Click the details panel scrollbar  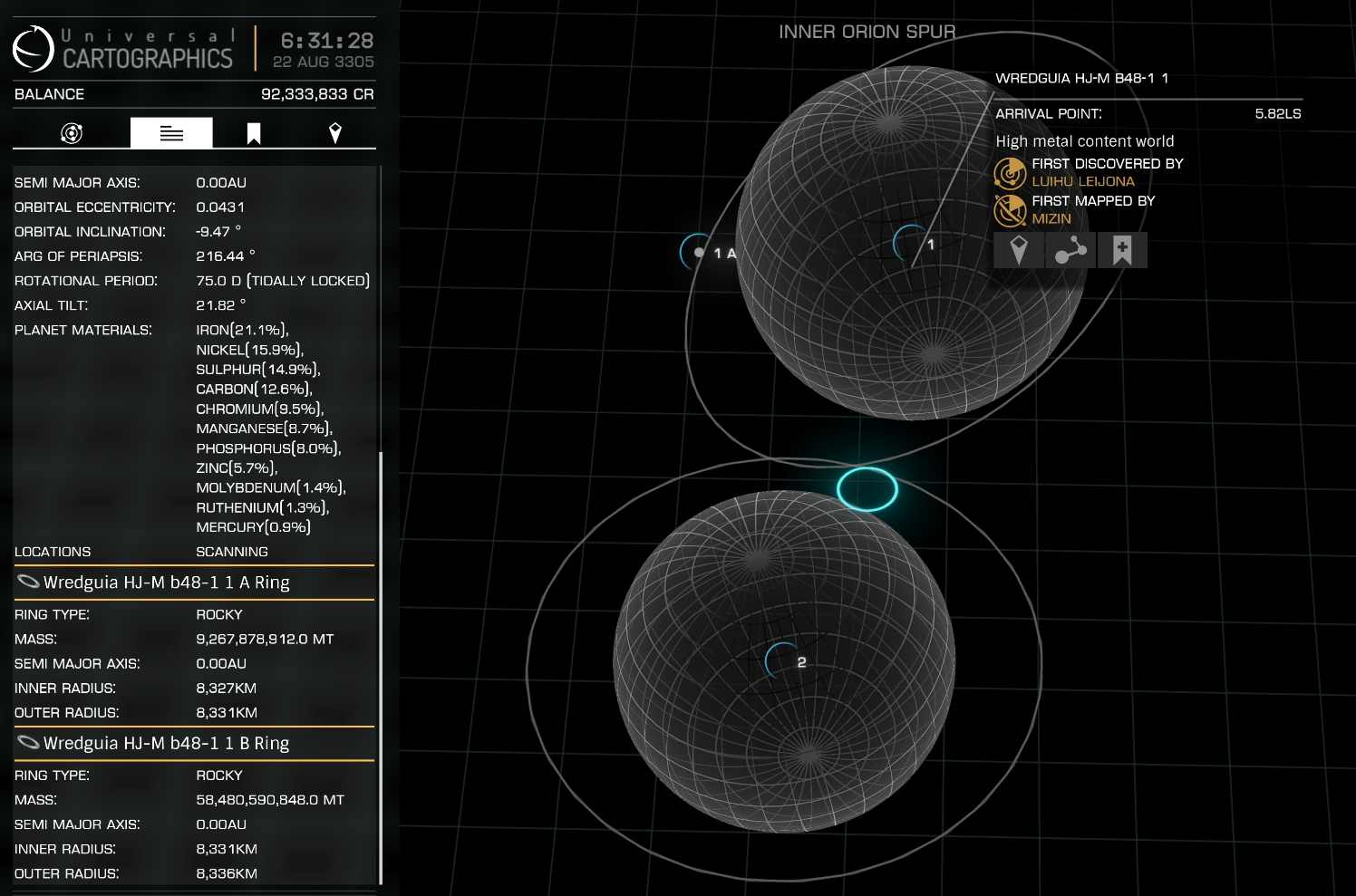point(381,668)
